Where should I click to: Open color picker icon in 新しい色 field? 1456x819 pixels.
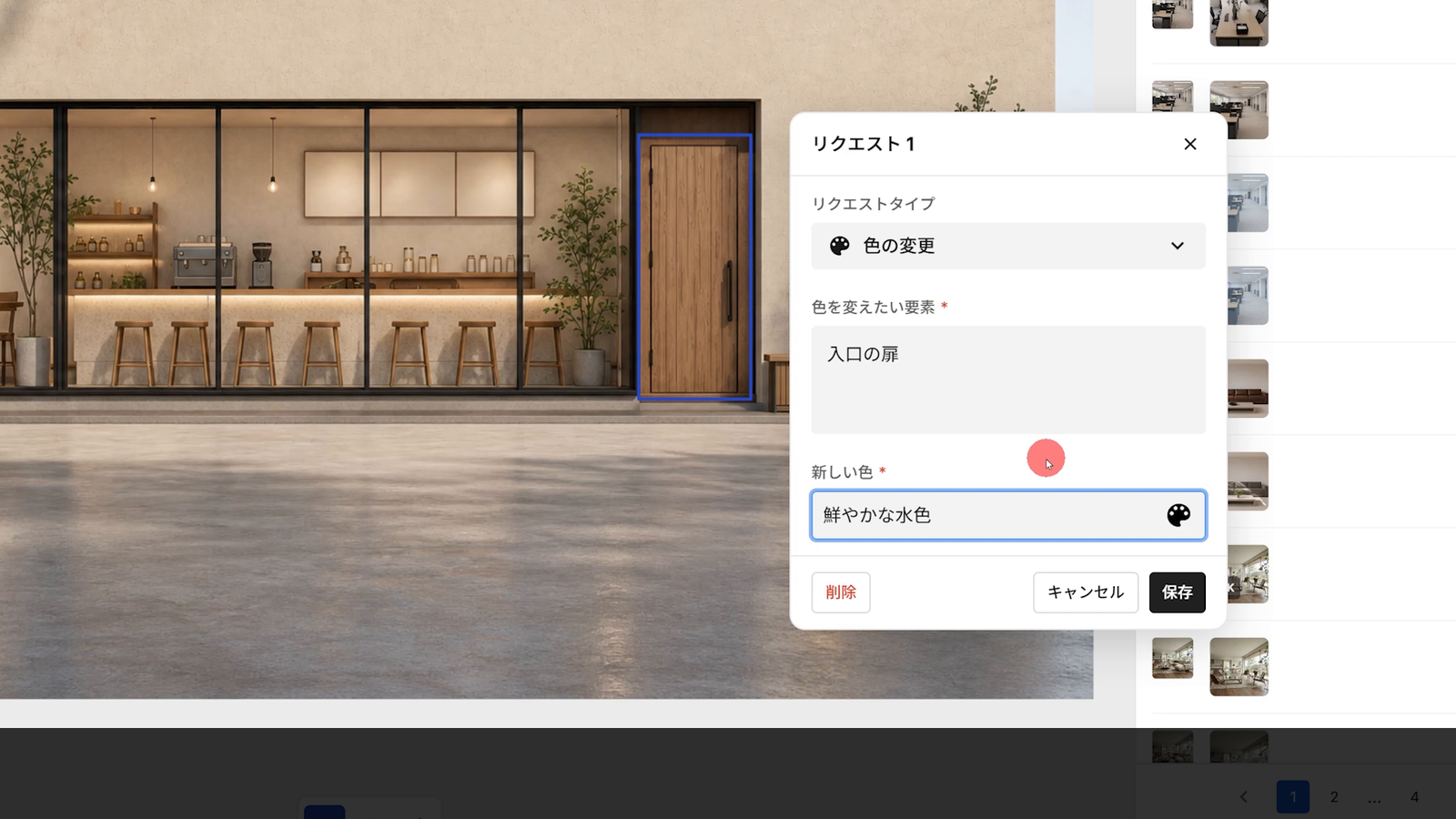point(1178,515)
